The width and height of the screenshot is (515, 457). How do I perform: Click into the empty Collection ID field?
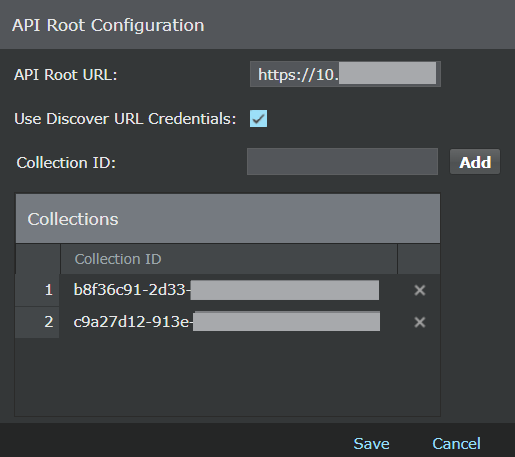pos(342,162)
